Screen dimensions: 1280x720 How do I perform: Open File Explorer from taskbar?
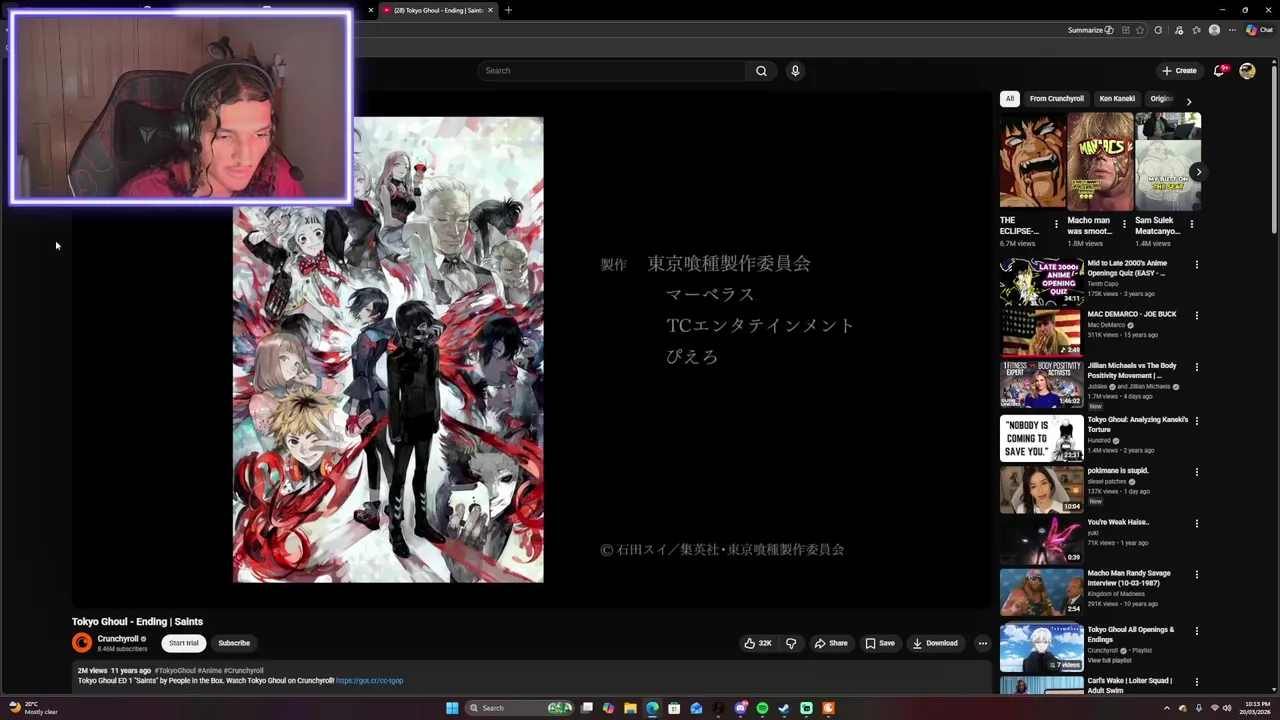(630, 708)
